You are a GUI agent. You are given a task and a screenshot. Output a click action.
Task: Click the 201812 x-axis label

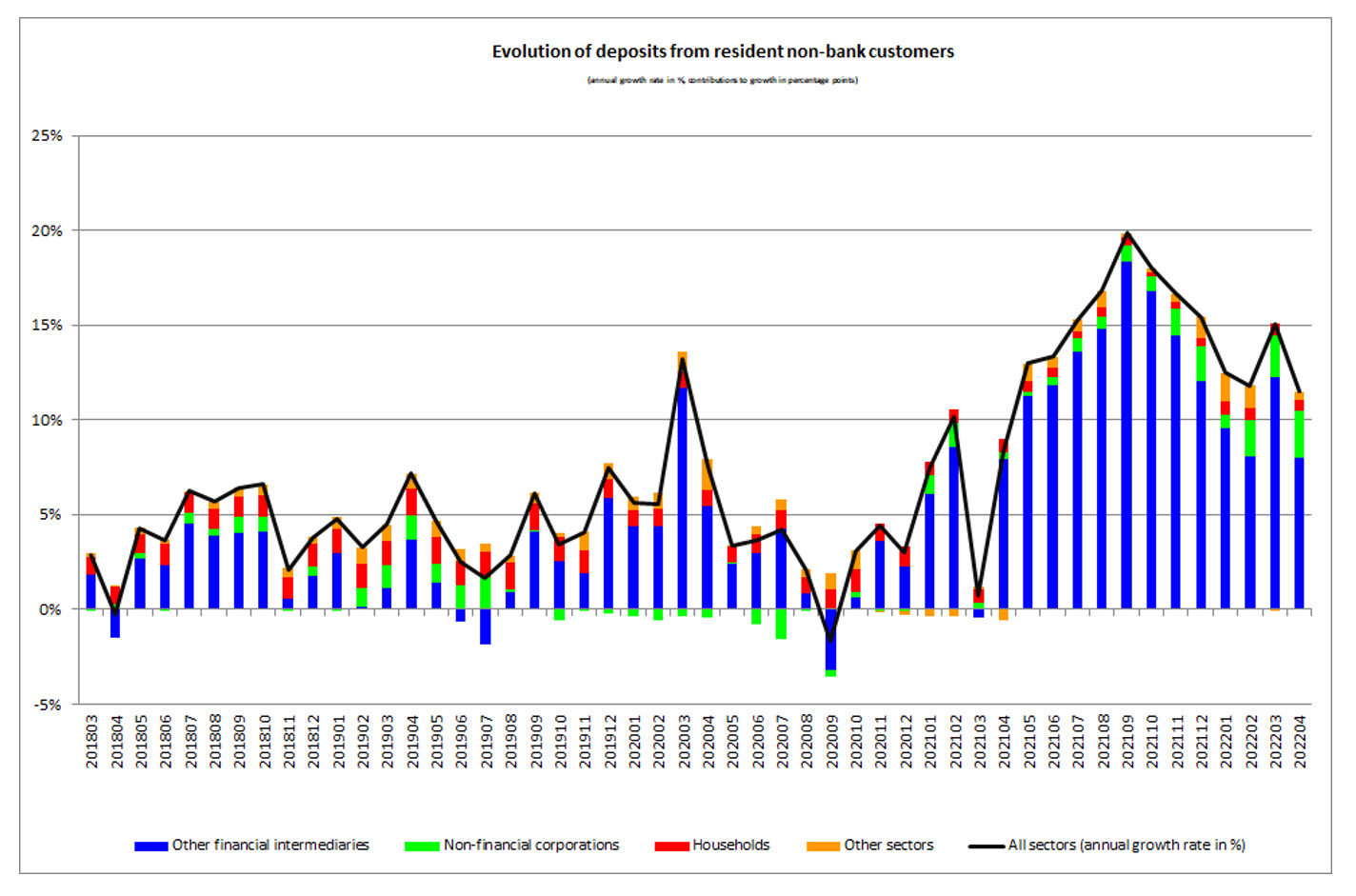[x=313, y=742]
